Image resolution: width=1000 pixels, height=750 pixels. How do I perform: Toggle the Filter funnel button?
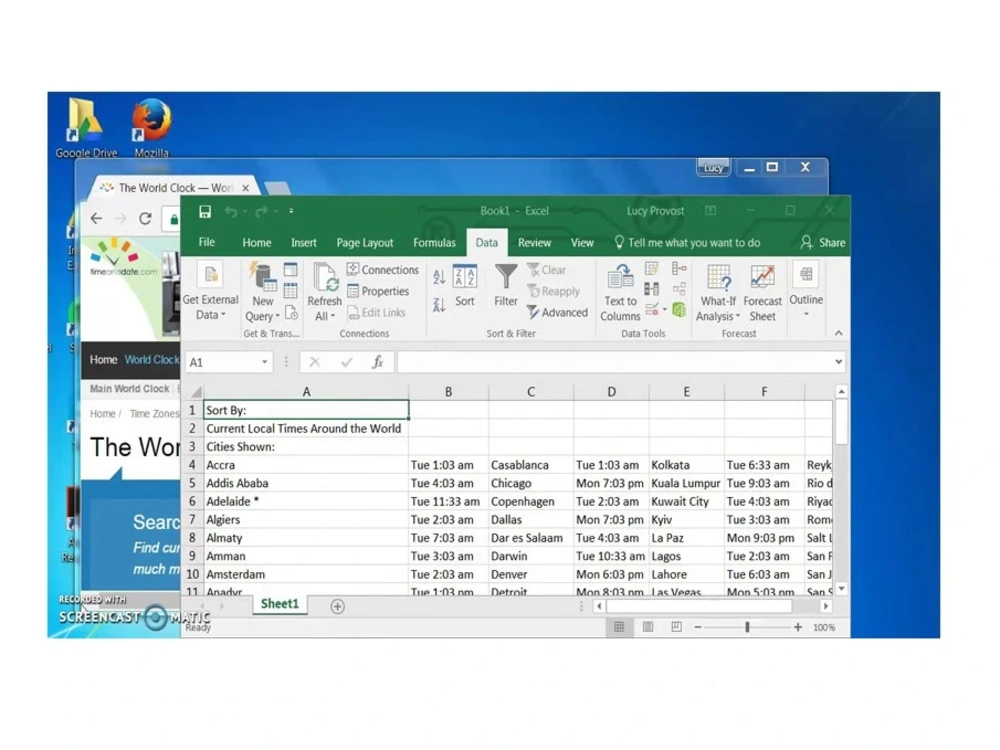(x=506, y=286)
